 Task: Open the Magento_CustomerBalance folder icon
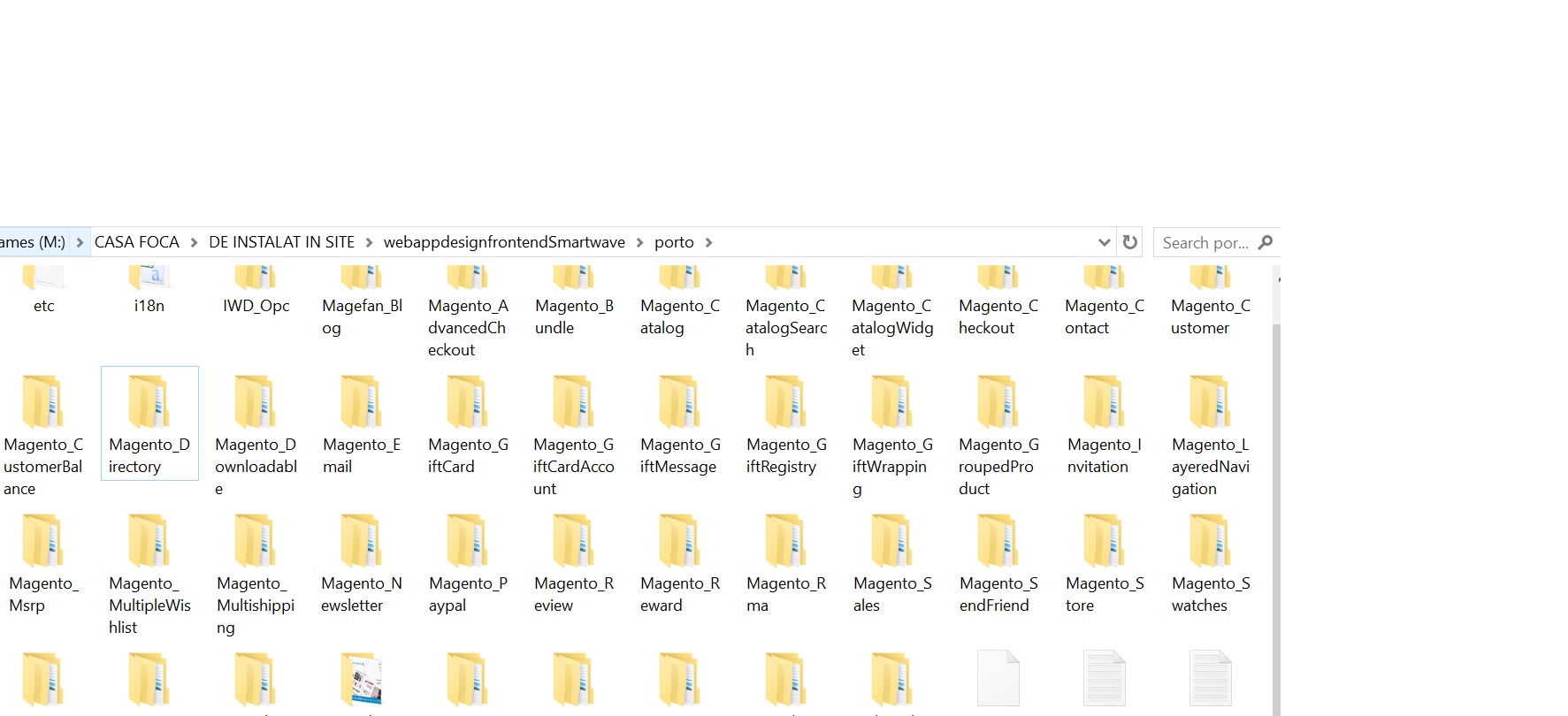[x=42, y=401]
